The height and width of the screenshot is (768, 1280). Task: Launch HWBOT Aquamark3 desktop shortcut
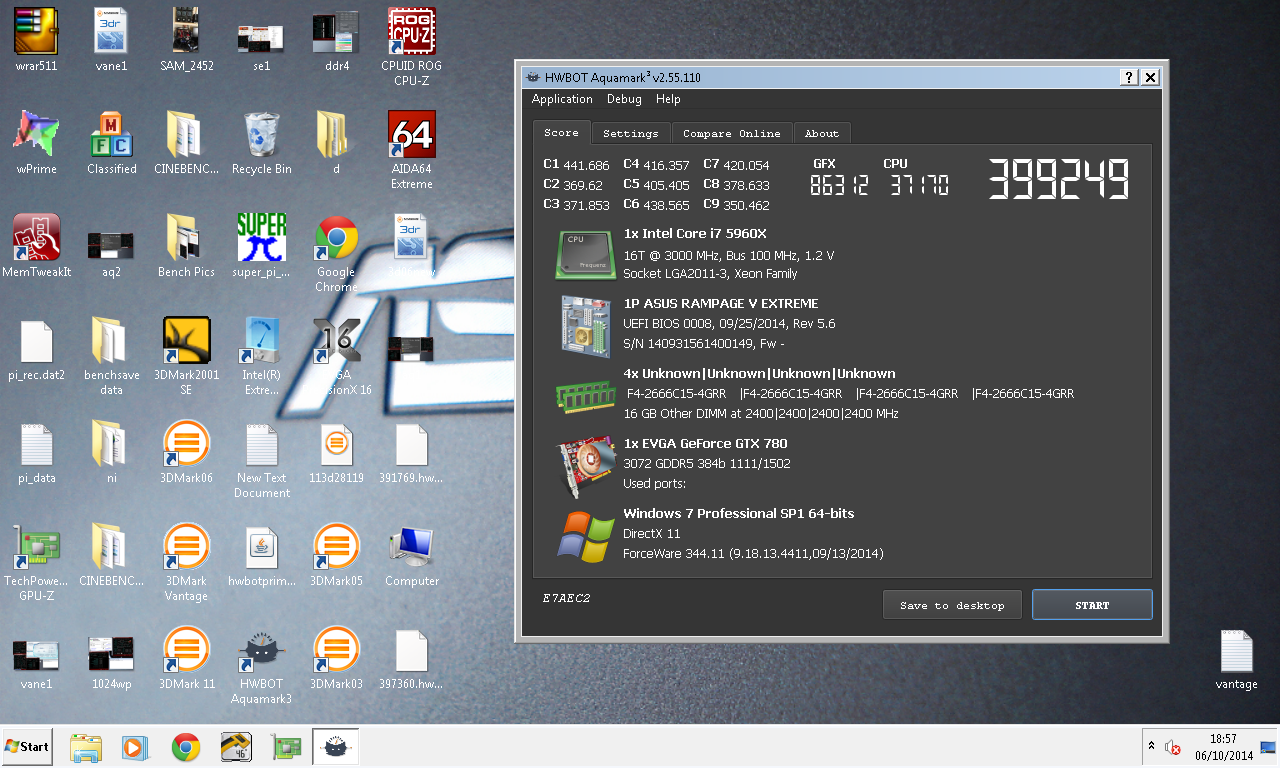coord(261,649)
